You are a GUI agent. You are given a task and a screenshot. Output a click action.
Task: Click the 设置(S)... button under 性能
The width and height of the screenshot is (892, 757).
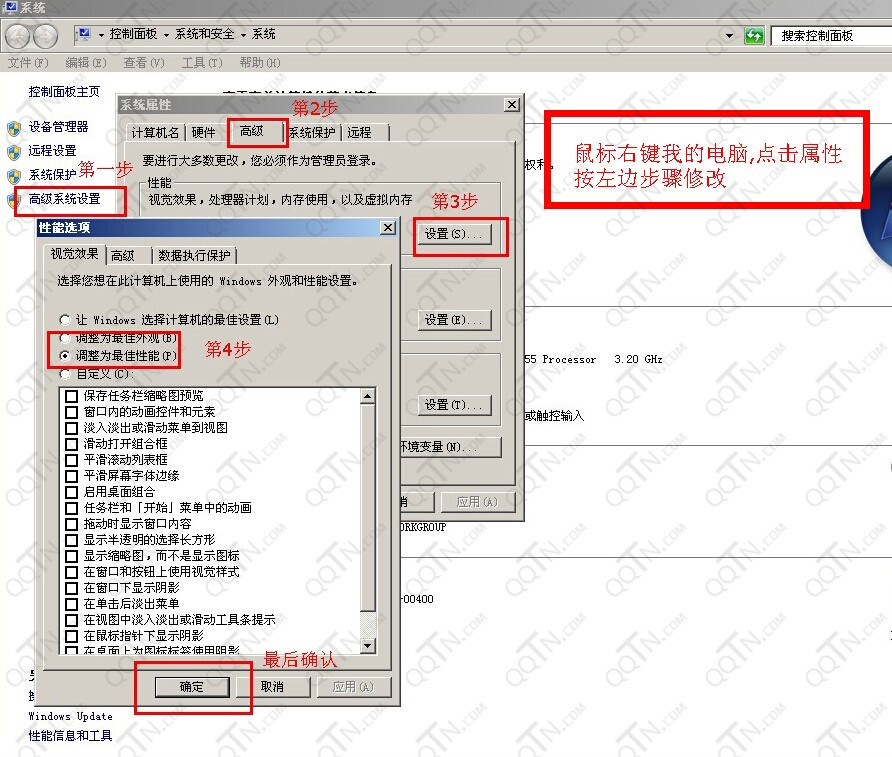(x=457, y=234)
